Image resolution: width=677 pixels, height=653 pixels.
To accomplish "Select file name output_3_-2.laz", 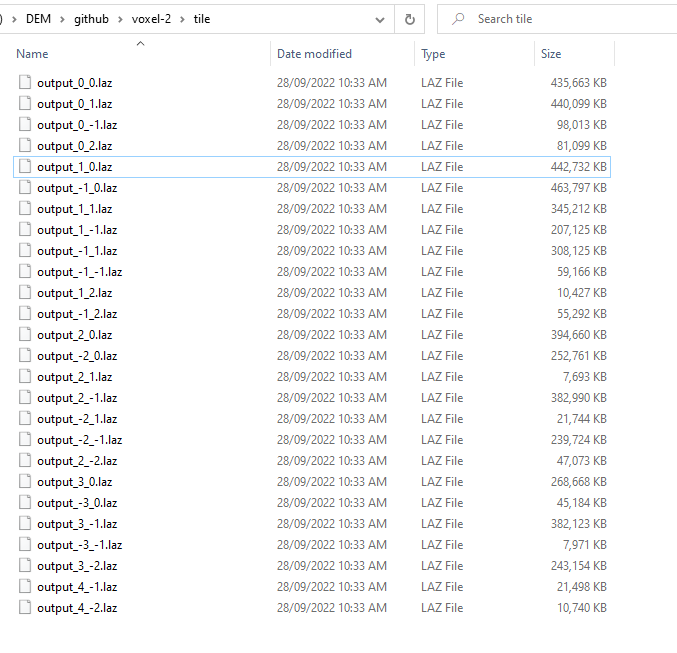I will pos(77,566).
